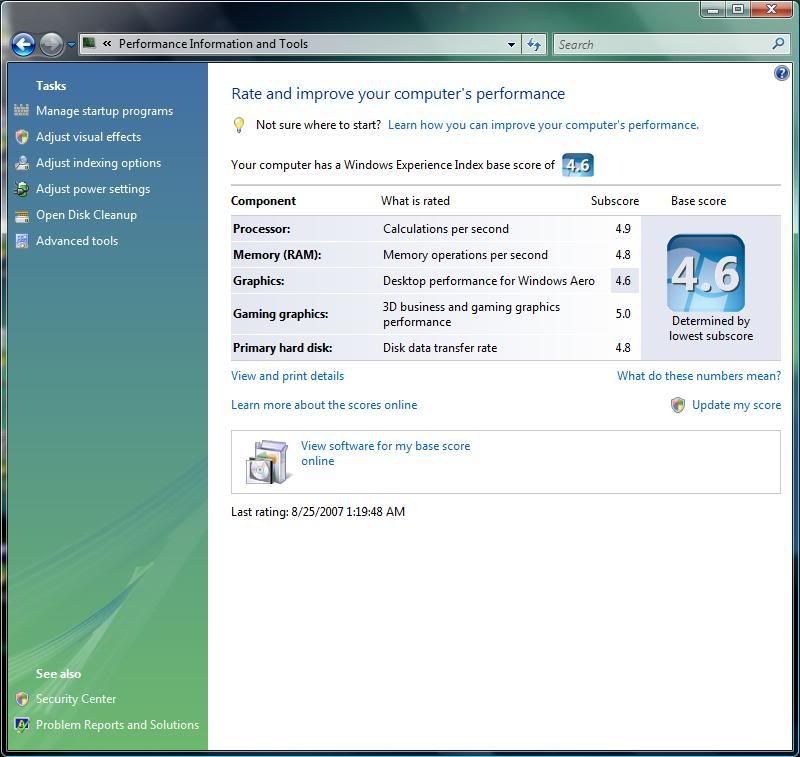Viewport: 800px width, 757px height.
Task: Click the software box and CD icon
Action: point(269,462)
